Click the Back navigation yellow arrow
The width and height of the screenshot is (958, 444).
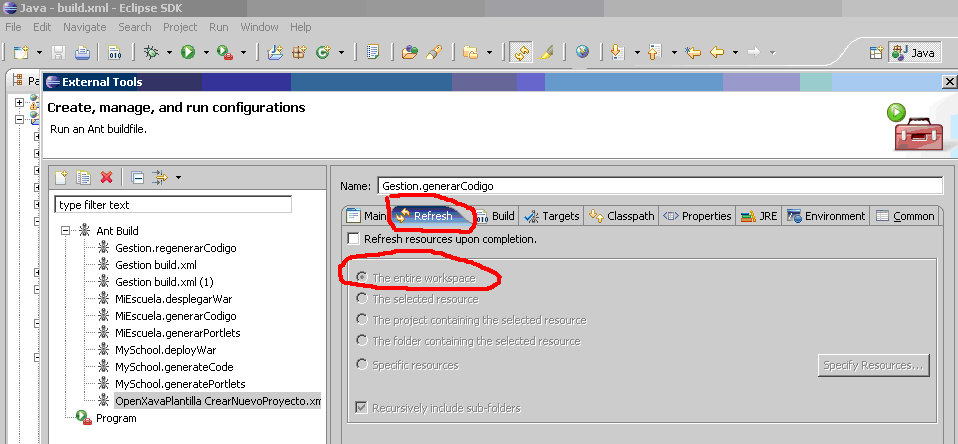[x=717, y=53]
